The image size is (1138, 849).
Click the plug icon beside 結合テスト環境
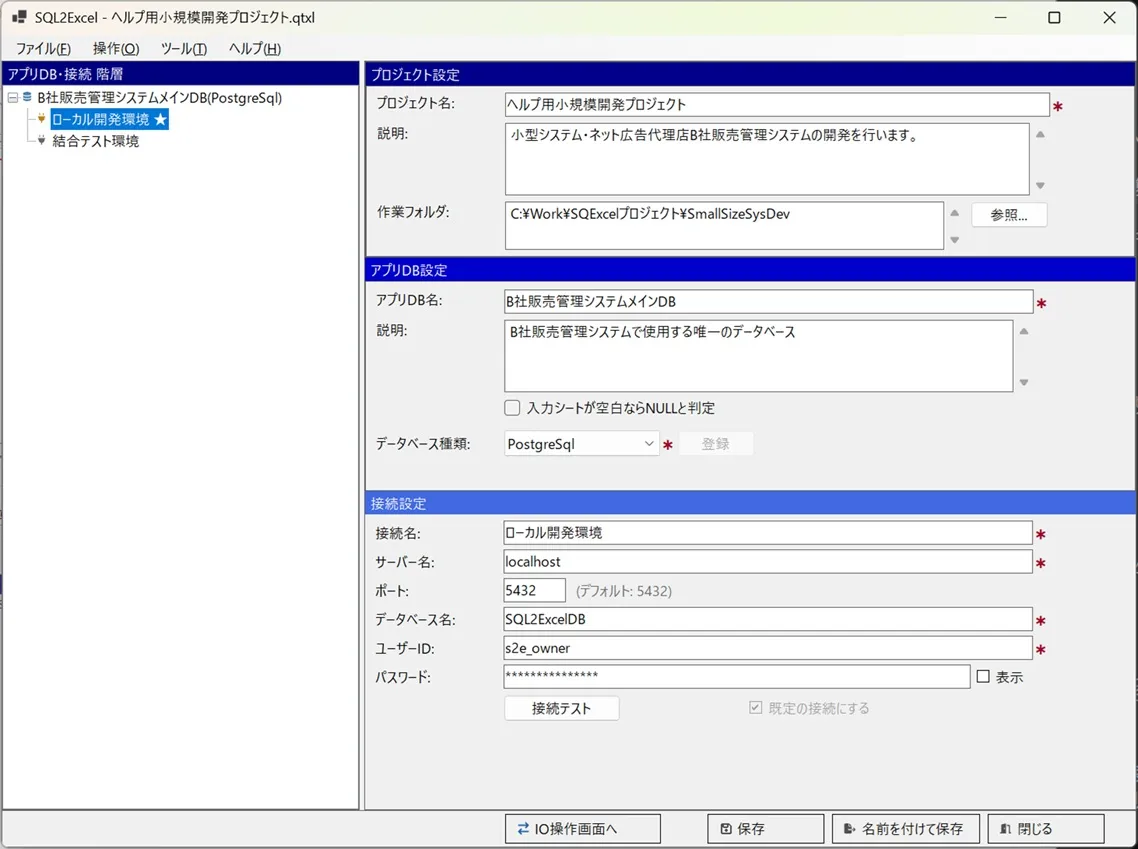41,141
